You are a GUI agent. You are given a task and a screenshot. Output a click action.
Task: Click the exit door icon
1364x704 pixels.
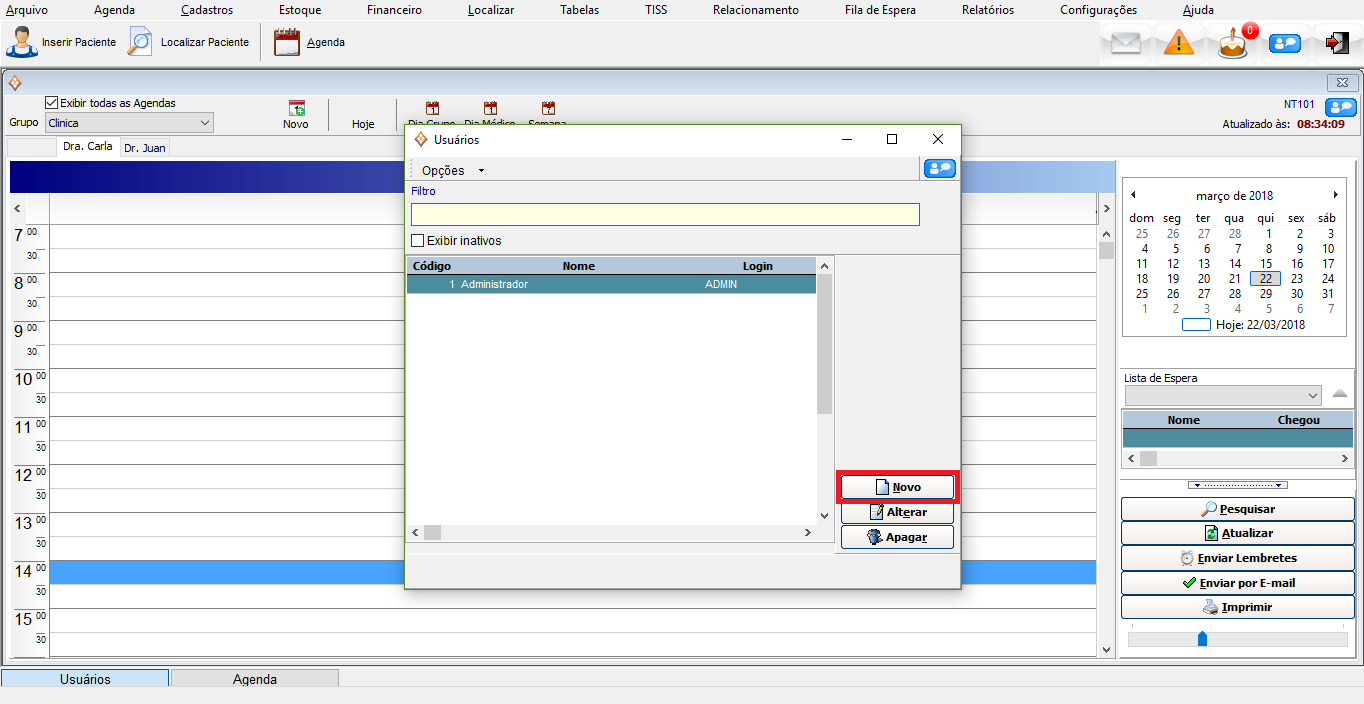tap(1337, 43)
